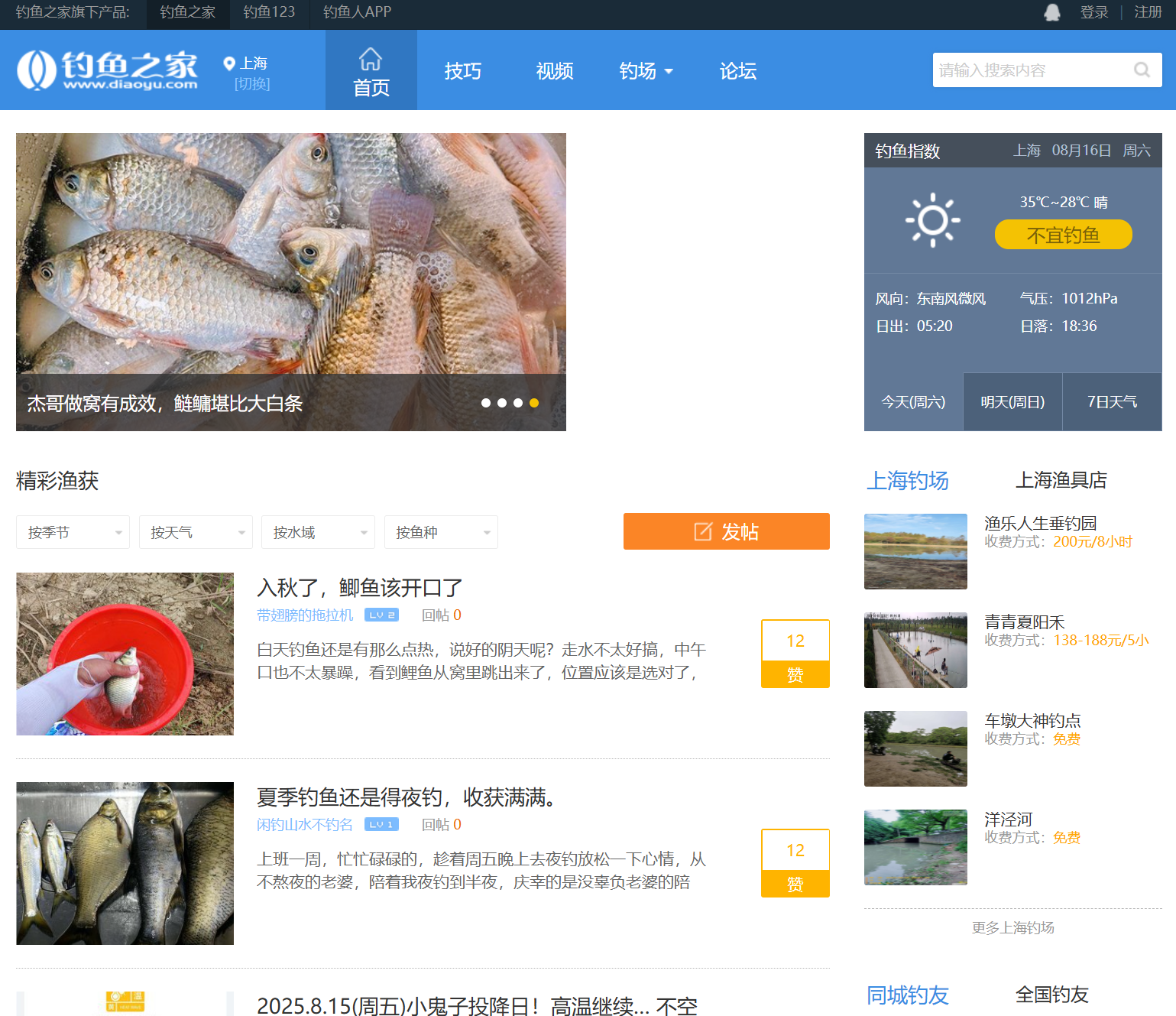The width and height of the screenshot is (1176, 1016).
Task: Click the pencil icon on the 发帖 button
Action: pos(702,531)
